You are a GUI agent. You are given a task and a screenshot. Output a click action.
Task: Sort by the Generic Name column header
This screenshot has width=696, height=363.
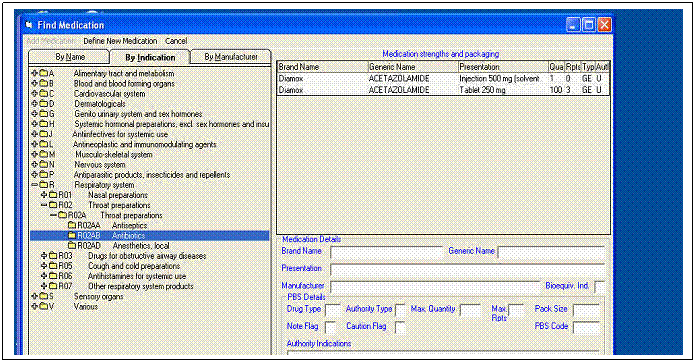click(413, 67)
